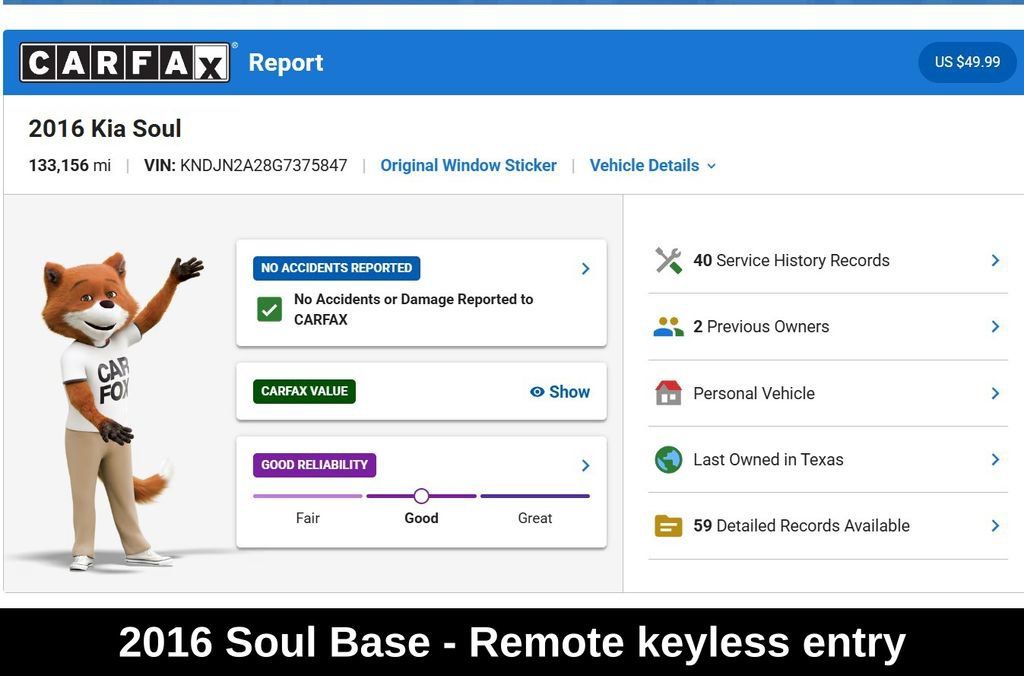The width and height of the screenshot is (1024, 676).
Task: Click the reliability slider handle at Good
Action: point(421,496)
